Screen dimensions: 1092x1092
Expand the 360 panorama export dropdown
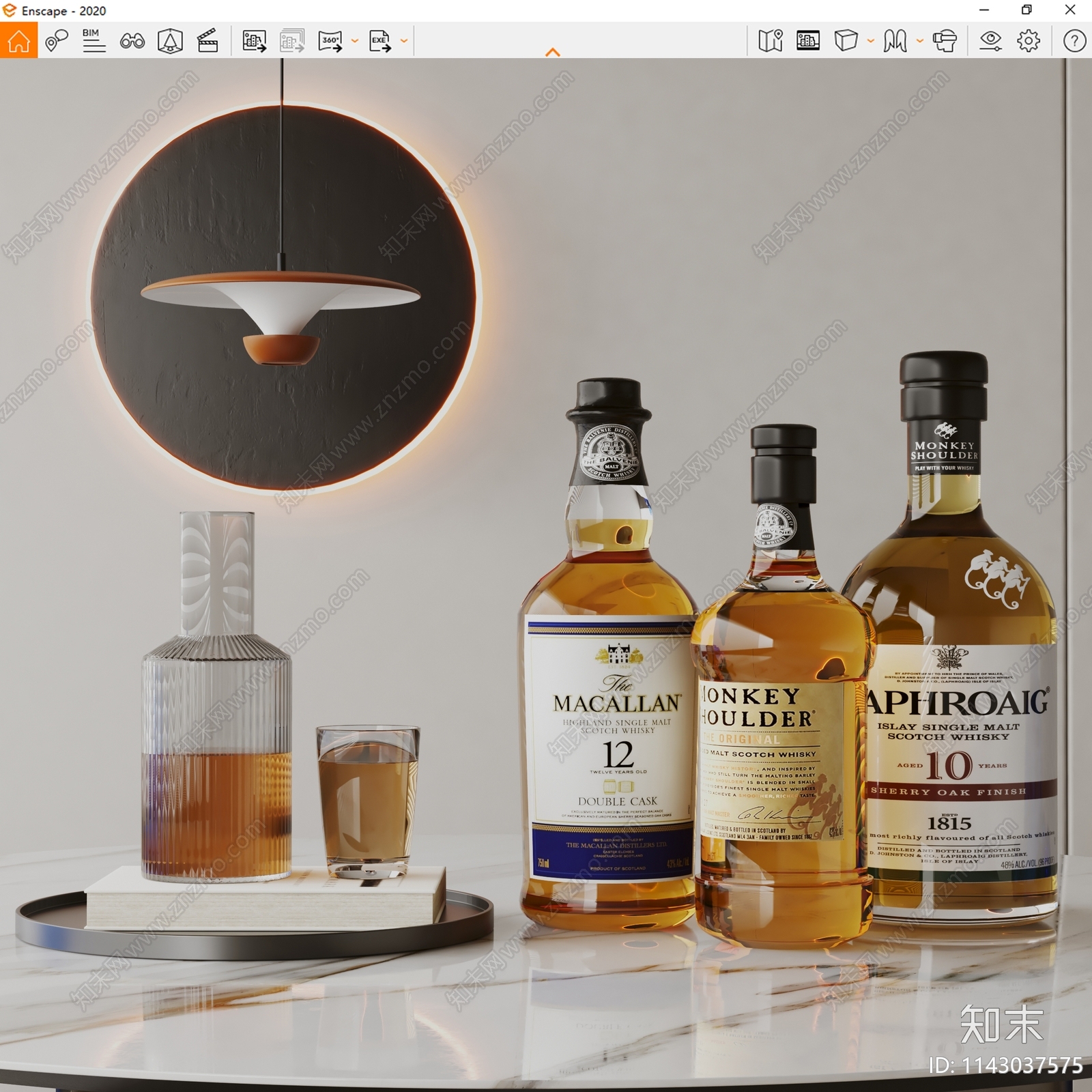coord(354,41)
